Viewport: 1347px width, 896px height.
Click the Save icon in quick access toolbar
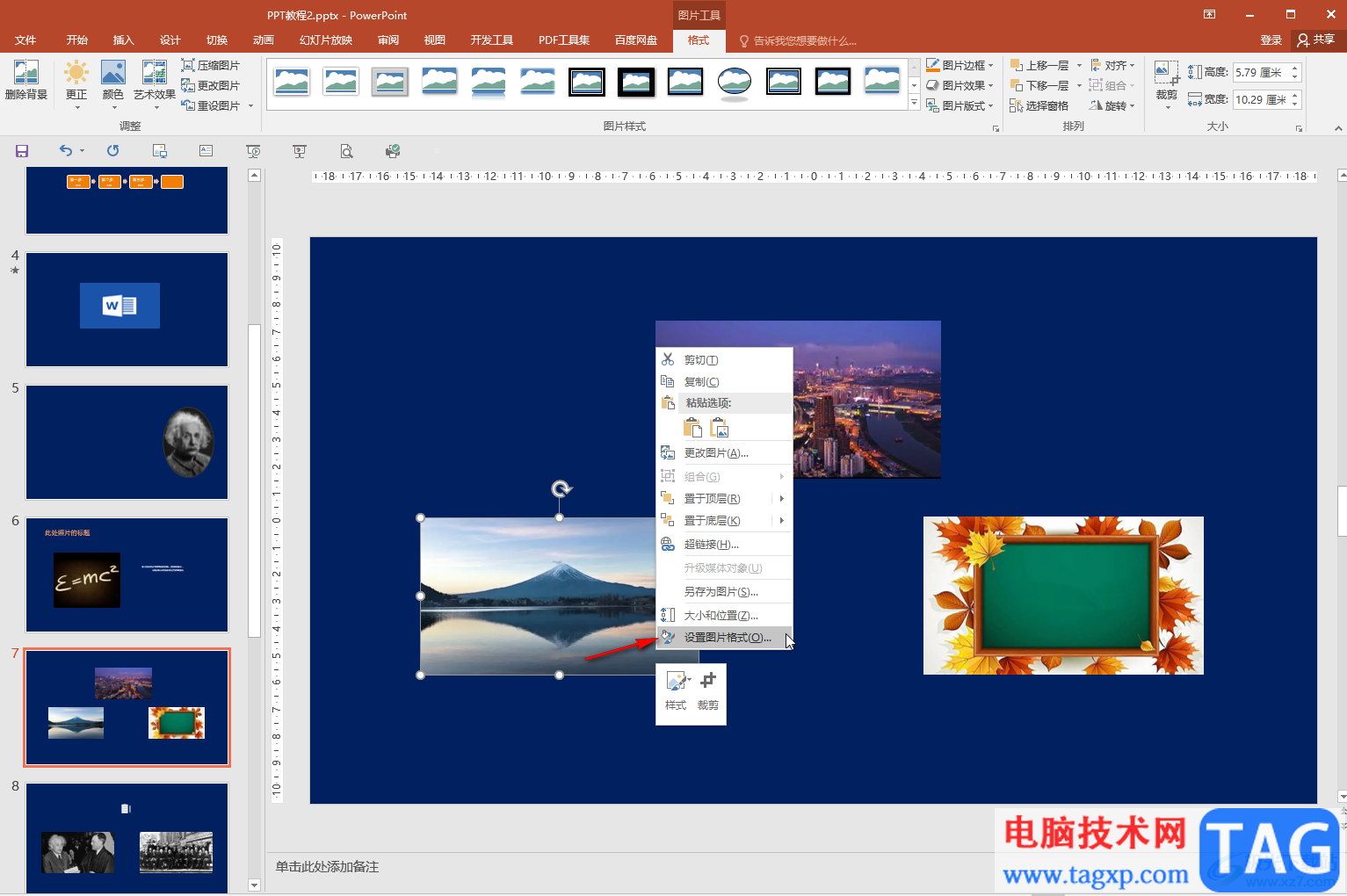click(x=22, y=151)
